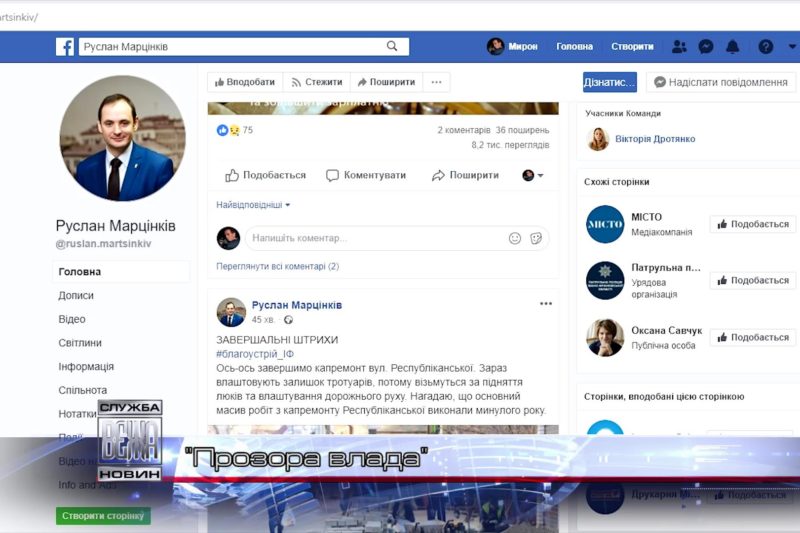This screenshot has height=533, width=800.
Task: Follow the page with Стежити button
Action: (317, 82)
